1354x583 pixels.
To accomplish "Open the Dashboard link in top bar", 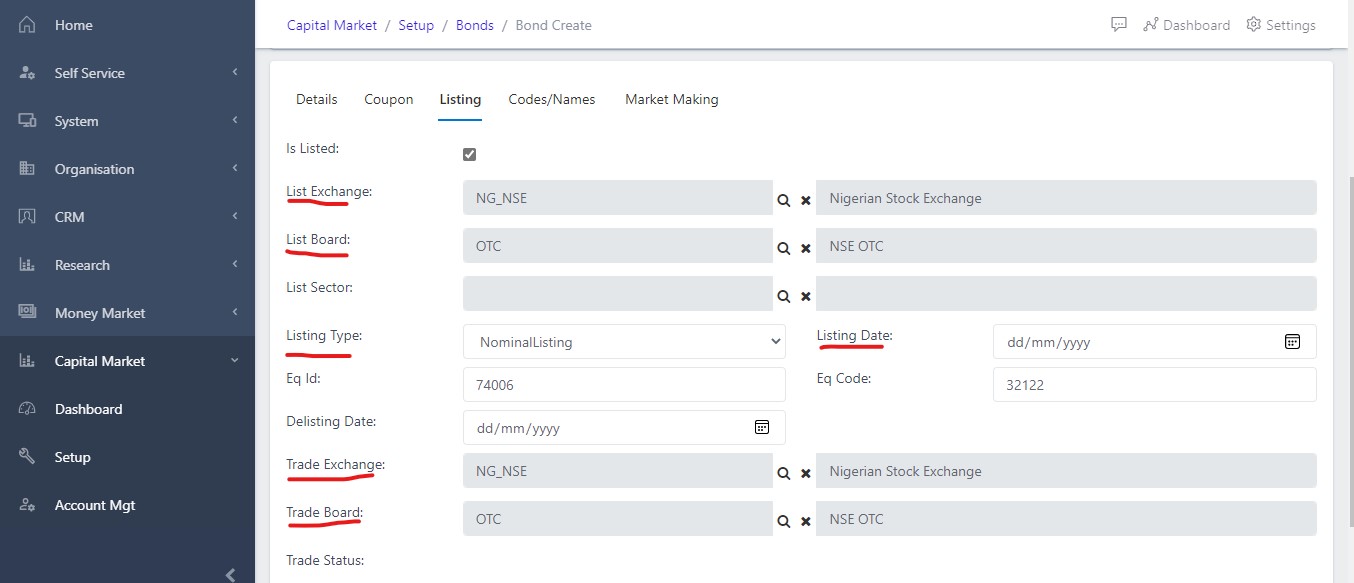I will 1187,25.
